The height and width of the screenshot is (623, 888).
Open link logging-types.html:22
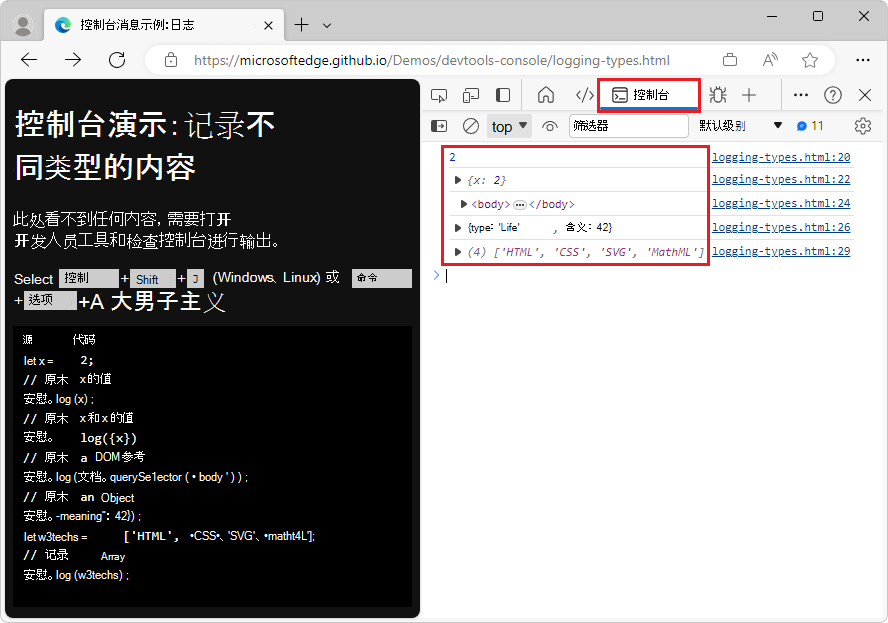tap(781, 179)
